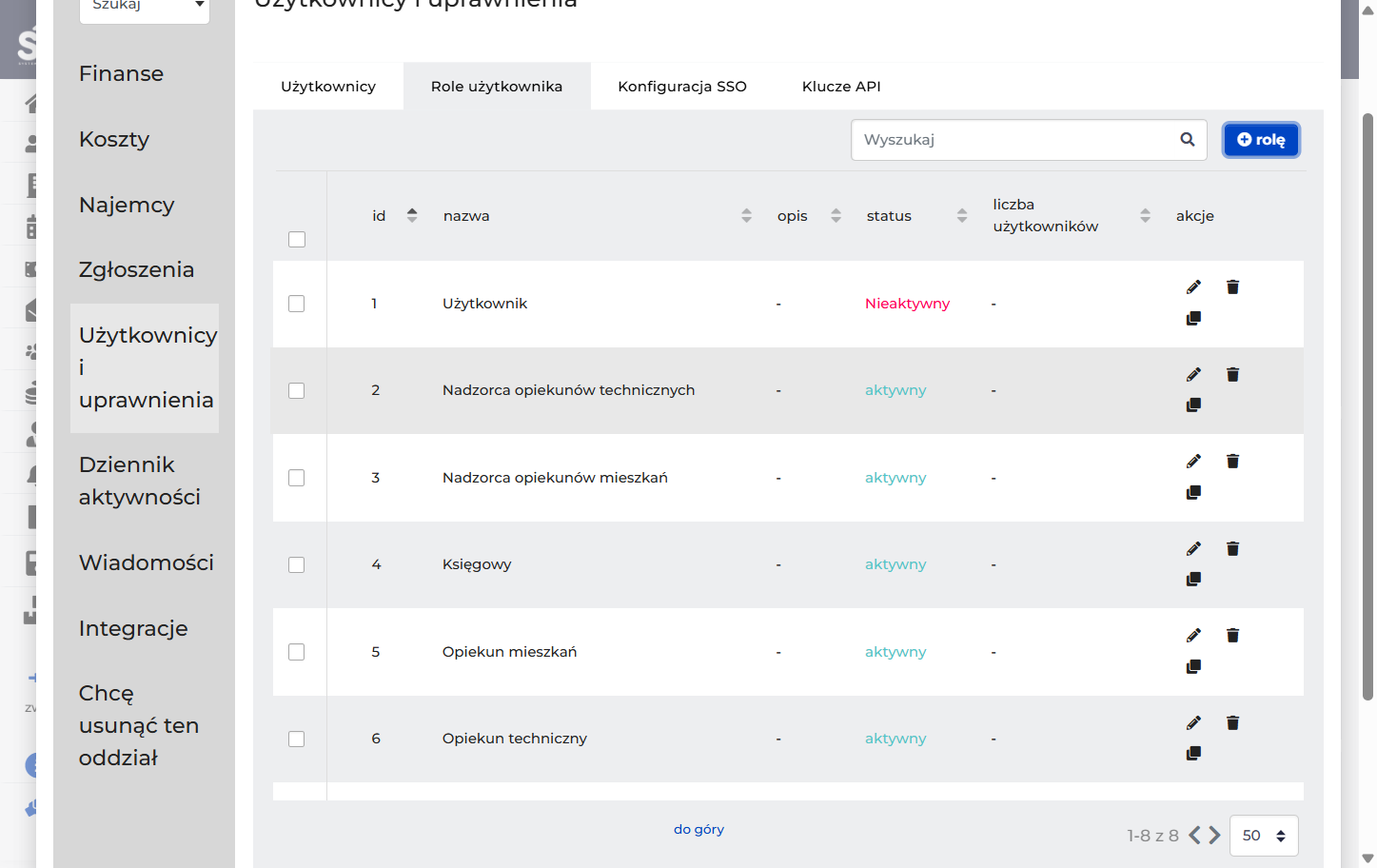Open the rows-per-page dropdown showing 50
1377x868 pixels.
pos(1264,836)
